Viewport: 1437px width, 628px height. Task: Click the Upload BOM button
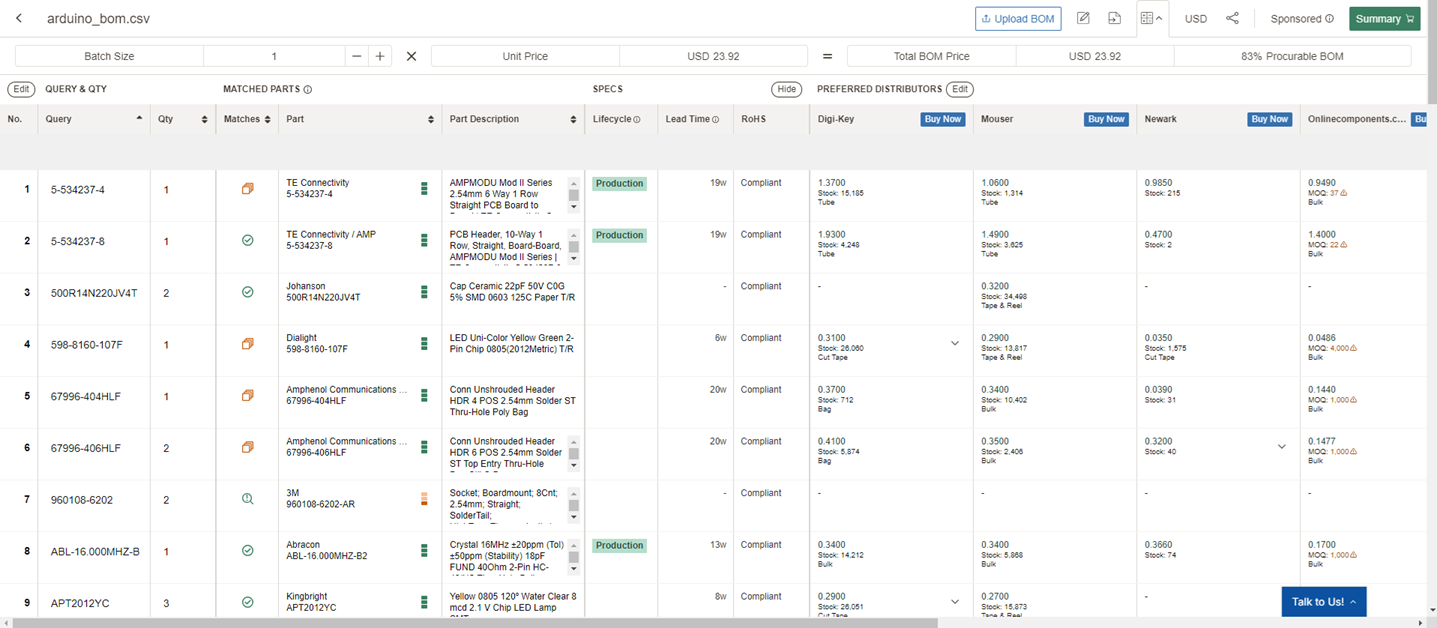pyautogui.click(x=1018, y=18)
